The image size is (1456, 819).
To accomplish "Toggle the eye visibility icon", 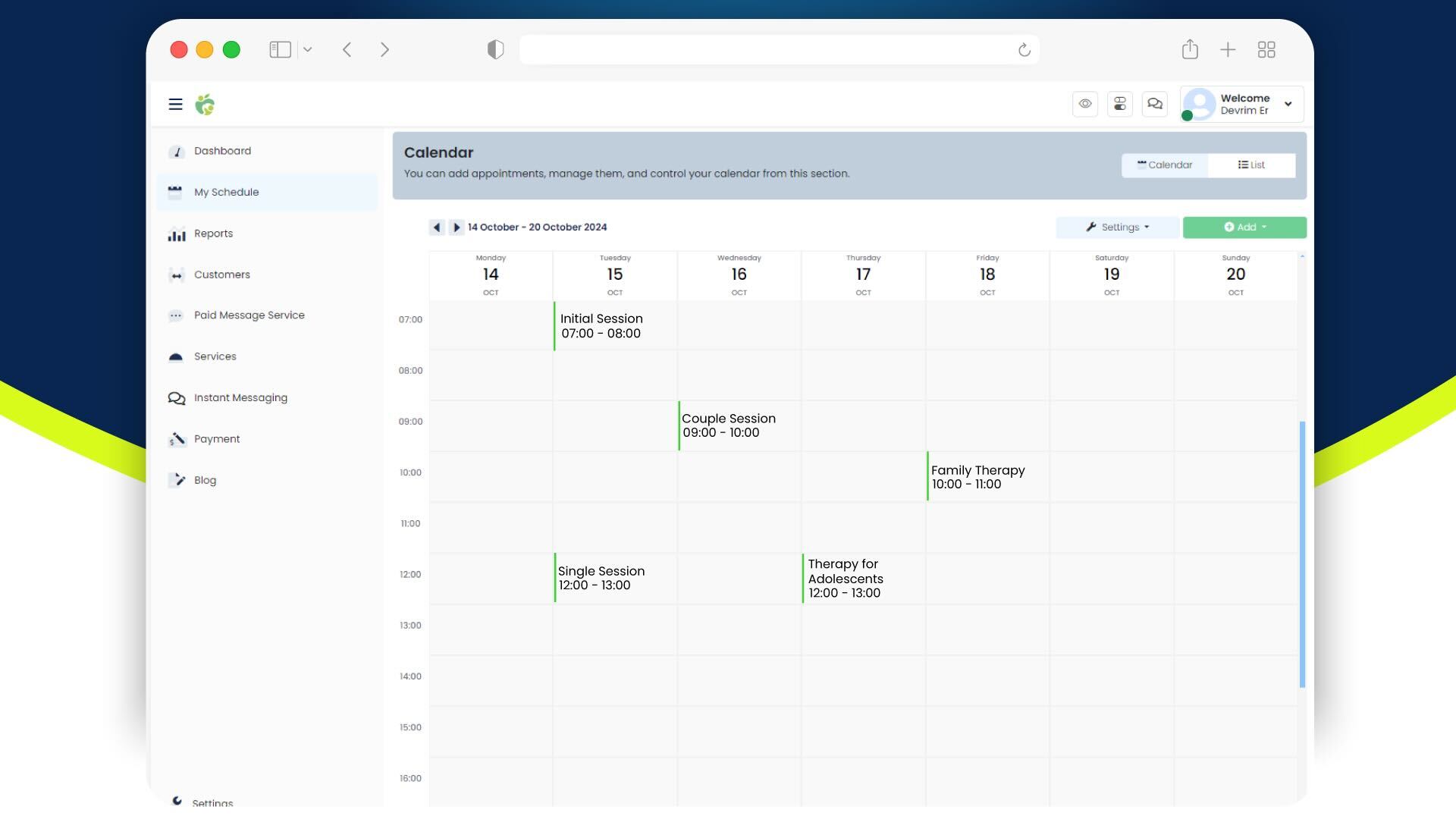I will [1085, 103].
